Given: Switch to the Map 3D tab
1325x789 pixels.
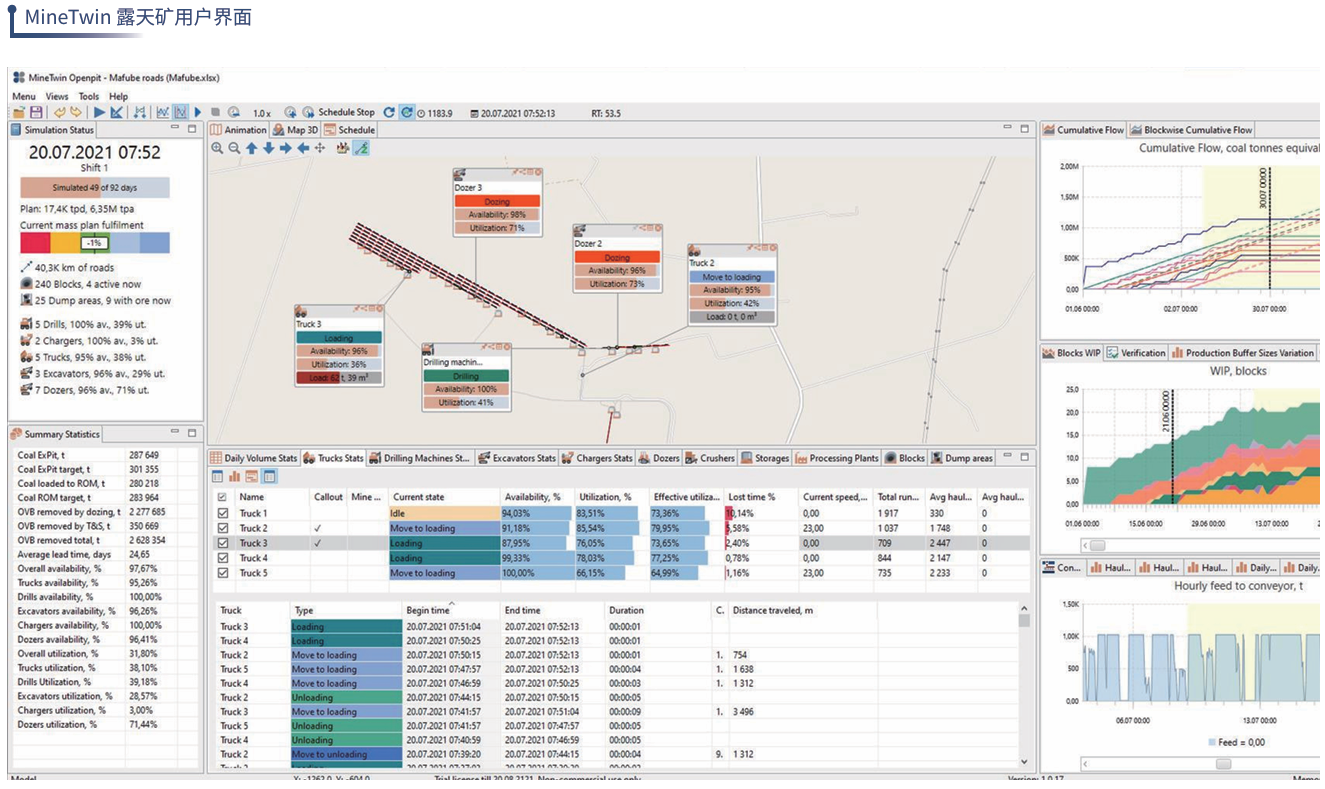Looking at the screenshot, I should (x=294, y=130).
